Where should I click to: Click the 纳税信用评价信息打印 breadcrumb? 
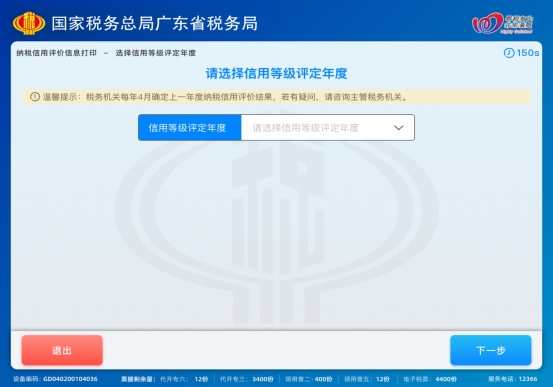click(56, 53)
